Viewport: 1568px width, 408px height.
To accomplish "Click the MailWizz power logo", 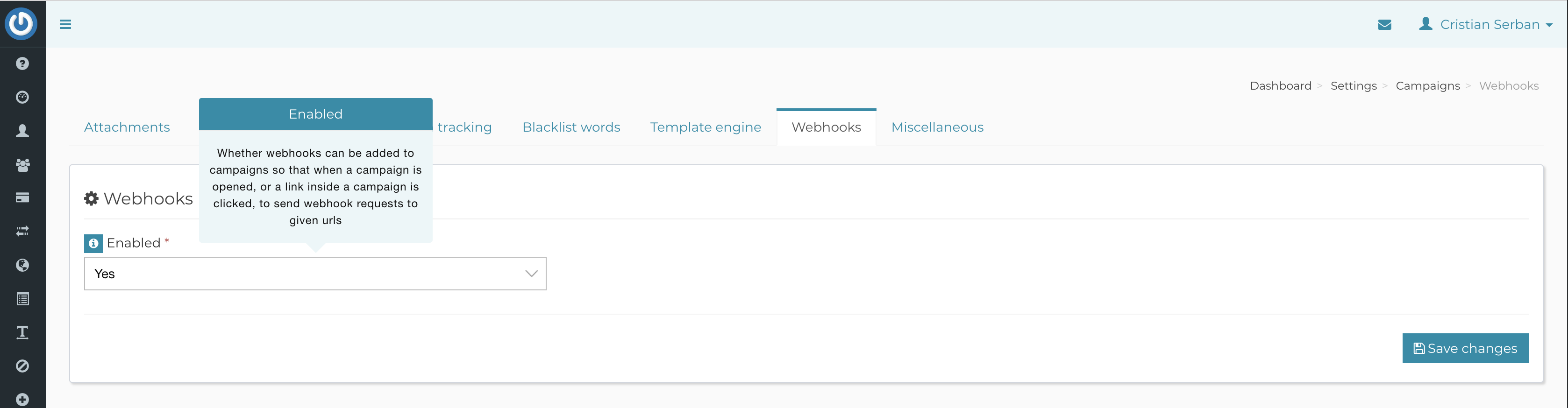I will (x=21, y=23).
